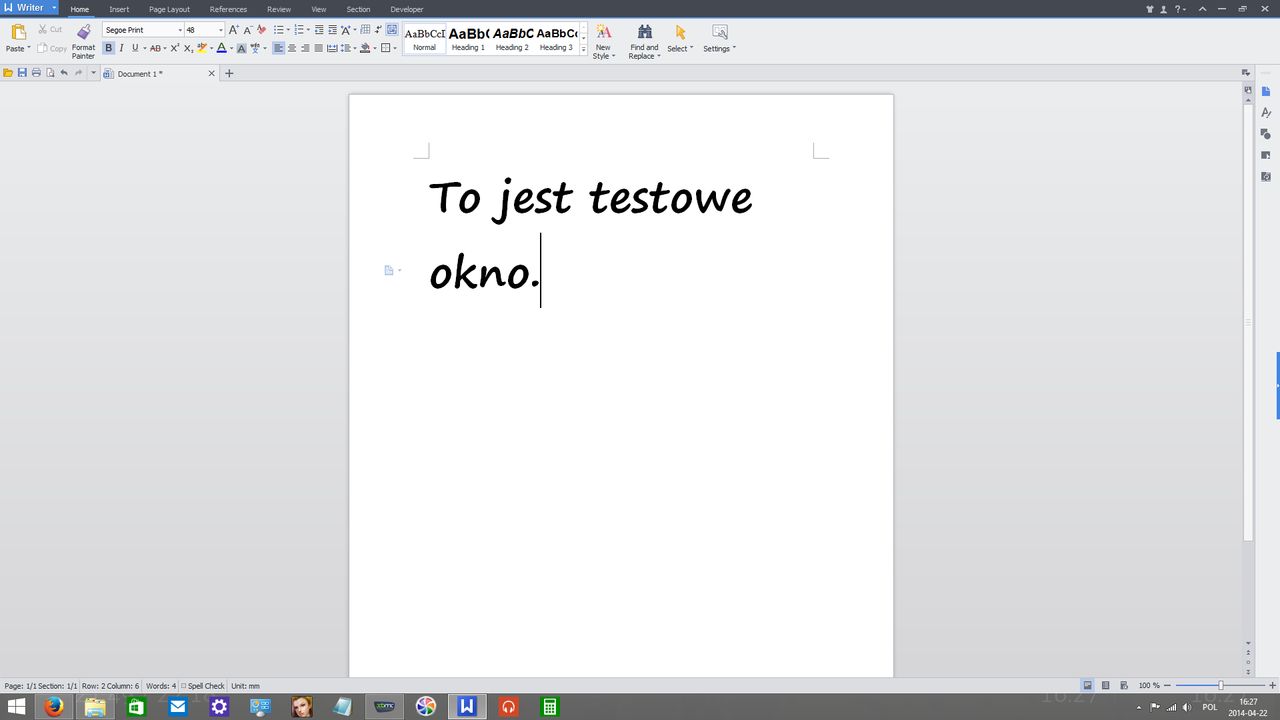
Task: Center align text
Action: click(292, 48)
